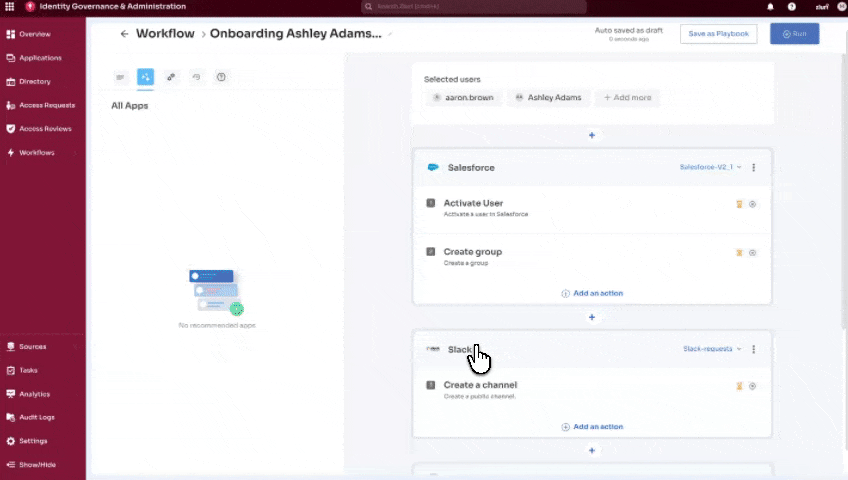Click the Auto saved as draft status
Image resolution: width=848 pixels, height=480 pixels.
[628, 30]
